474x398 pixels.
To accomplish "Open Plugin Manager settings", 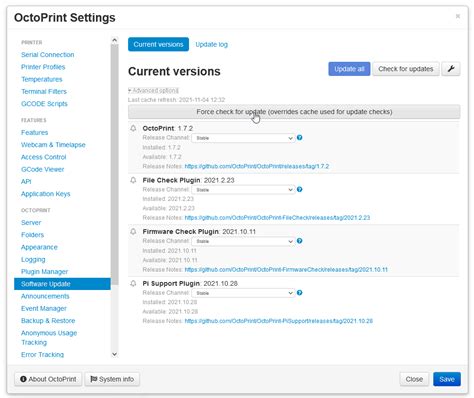I will tap(44, 272).
